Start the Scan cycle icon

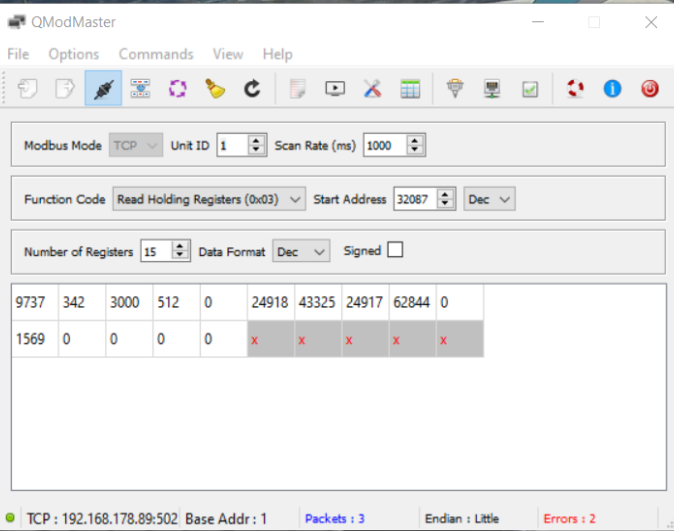coord(178,89)
